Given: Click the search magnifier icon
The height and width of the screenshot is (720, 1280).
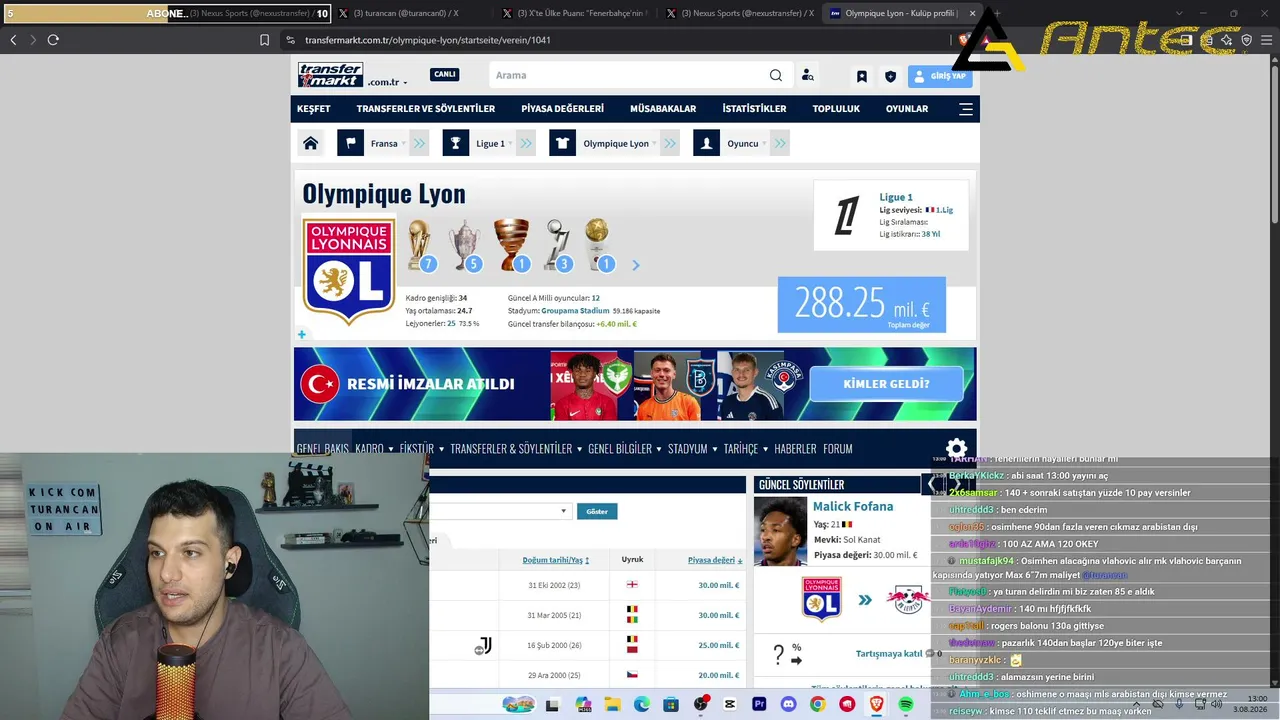Looking at the screenshot, I should (x=776, y=75).
